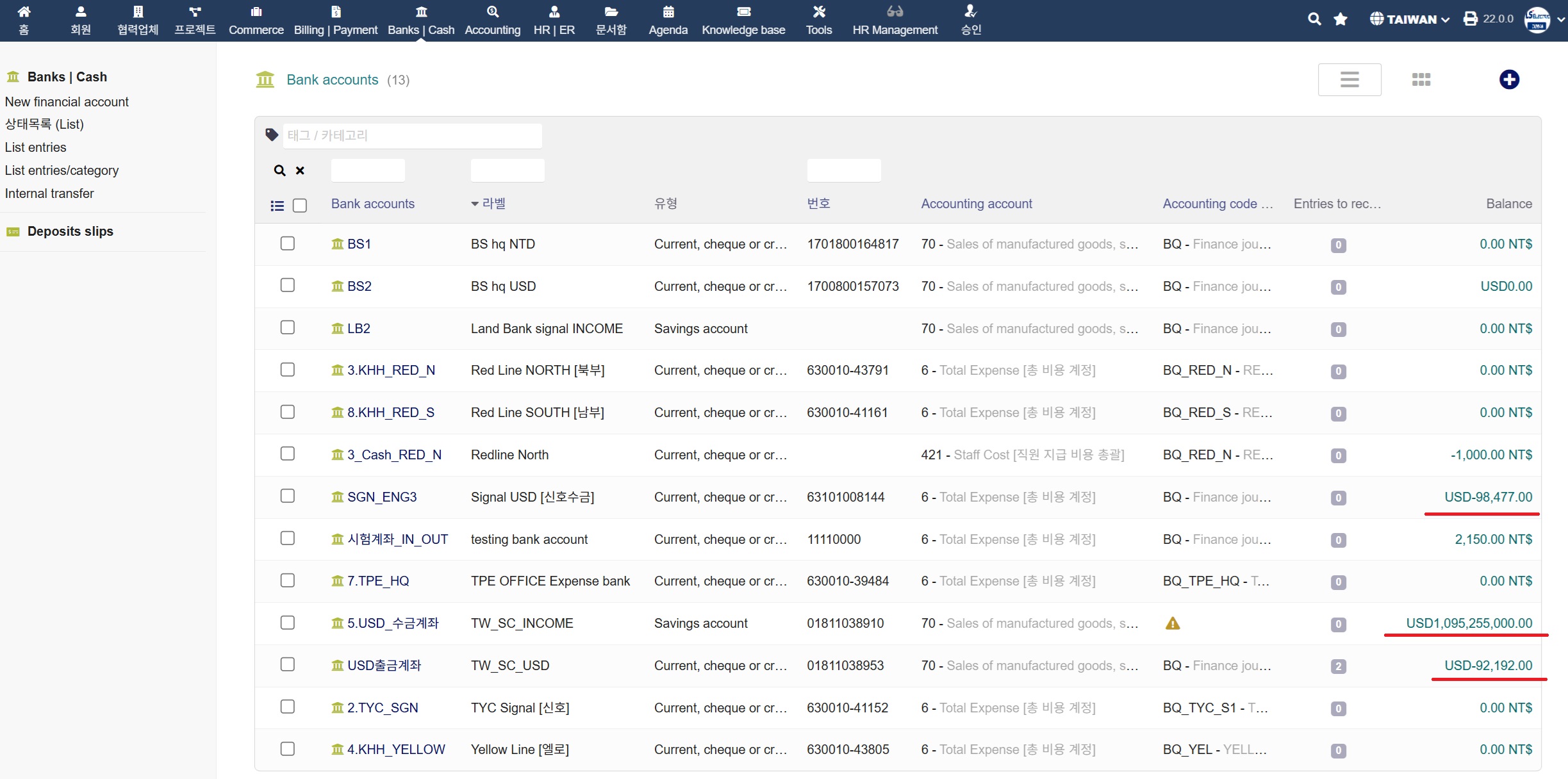Click the printer icon in top bar

click(x=1470, y=19)
